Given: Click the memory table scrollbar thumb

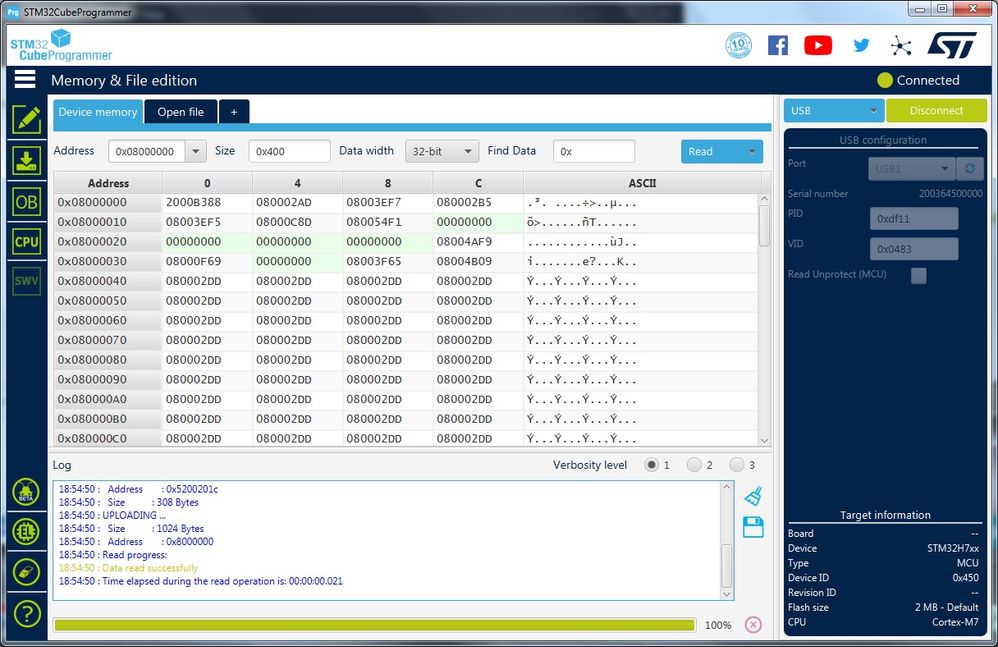Looking at the screenshot, I should (764, 226).
